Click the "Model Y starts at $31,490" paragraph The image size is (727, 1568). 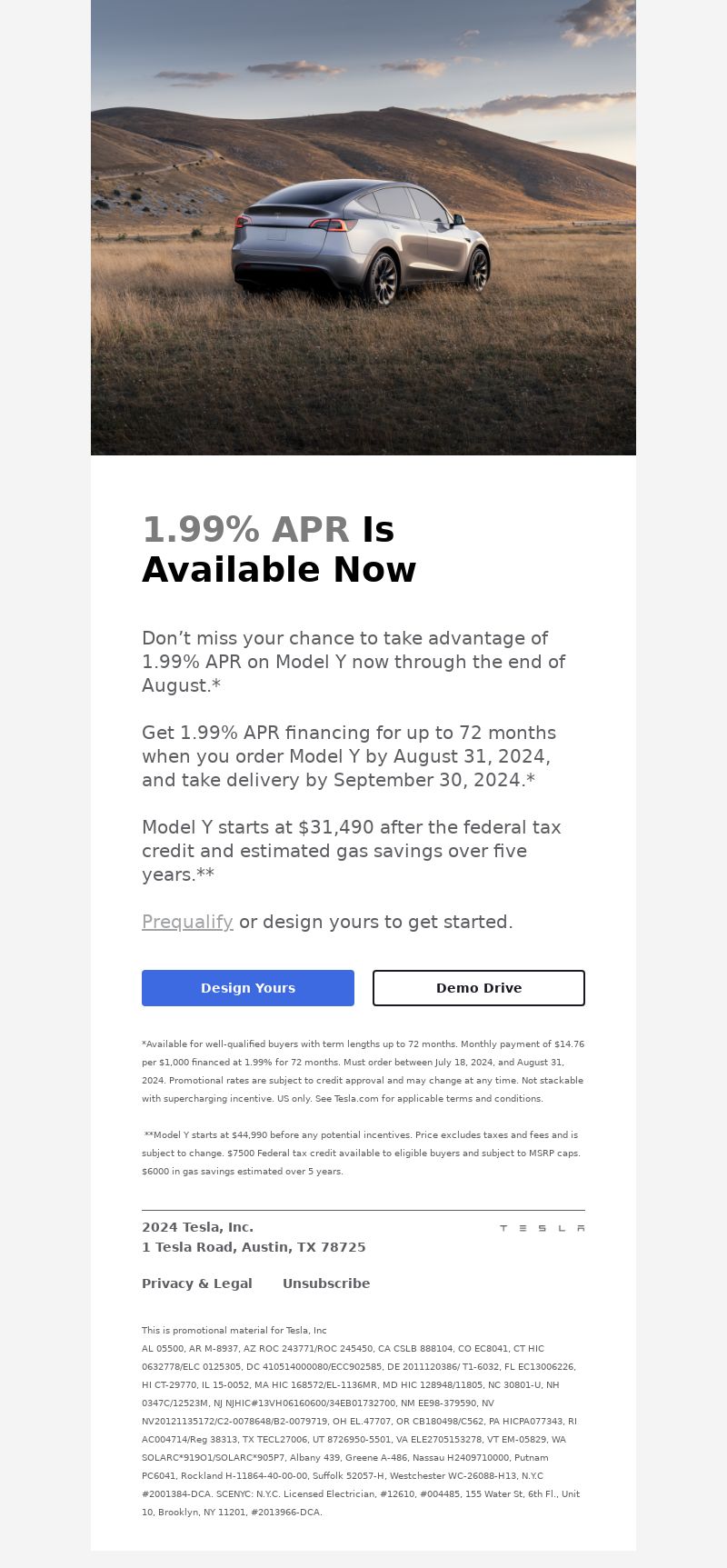352,851
